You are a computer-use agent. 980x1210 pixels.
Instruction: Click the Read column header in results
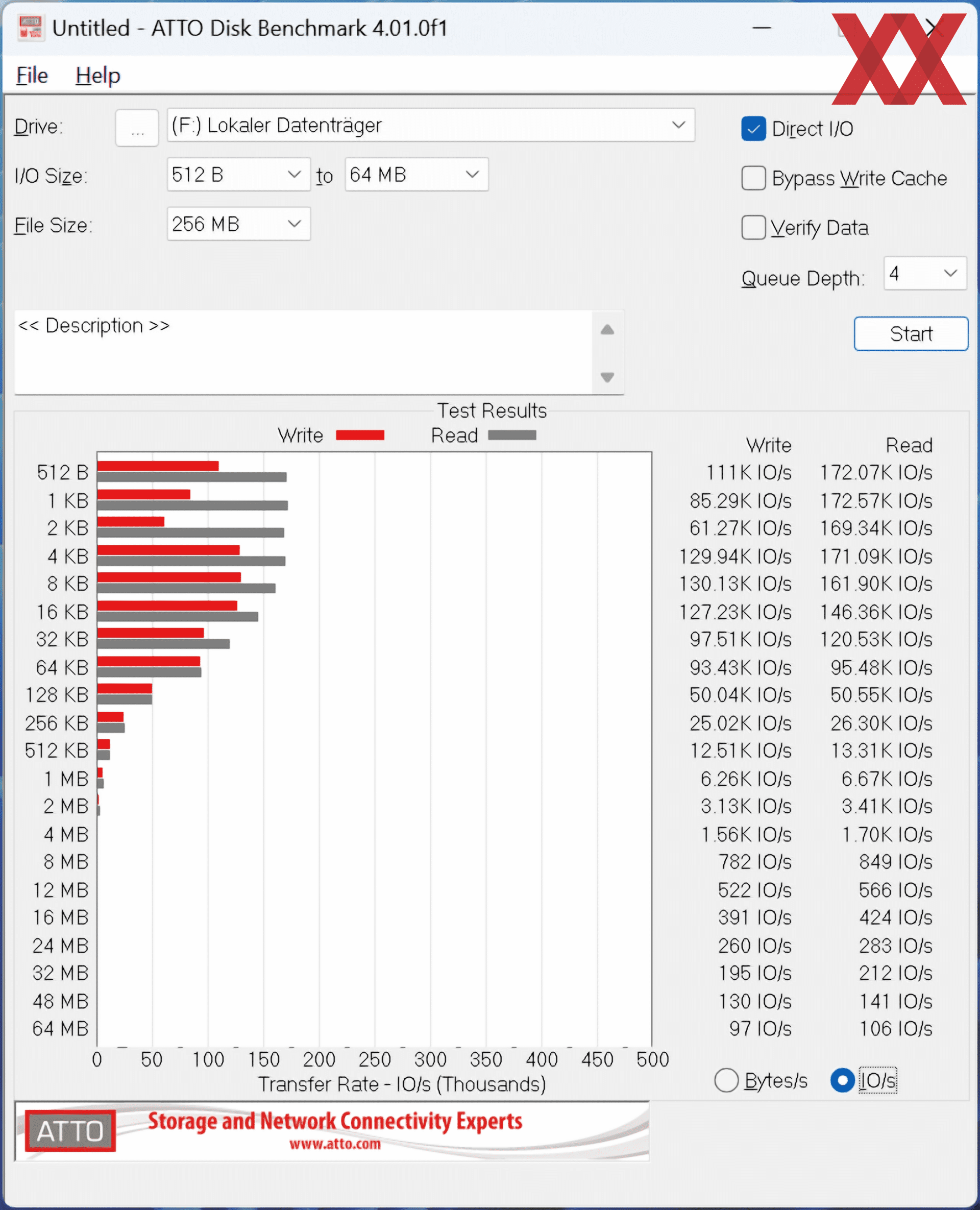909,445
